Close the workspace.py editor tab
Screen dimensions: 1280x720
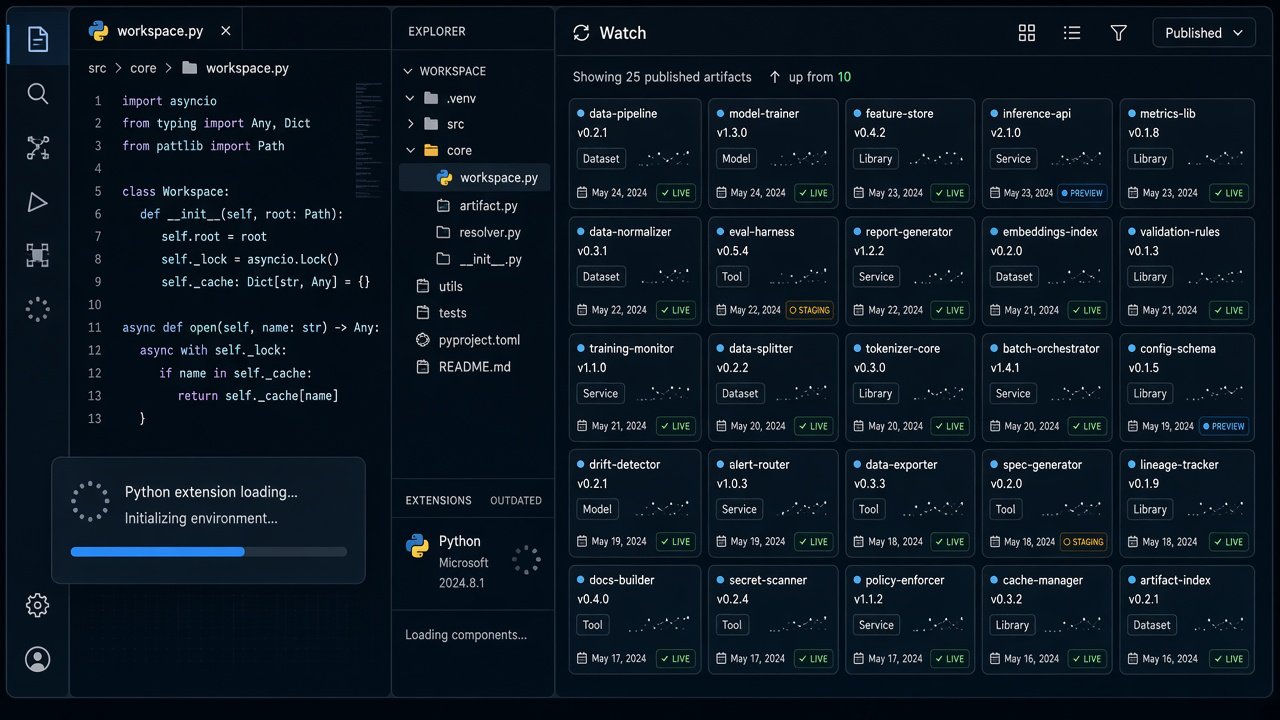click(225, 31)
